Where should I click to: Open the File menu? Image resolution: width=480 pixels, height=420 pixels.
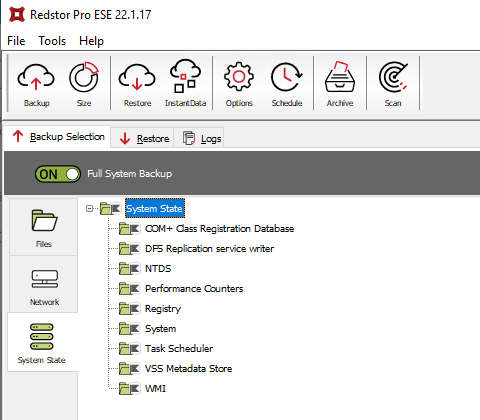(16, 41)
